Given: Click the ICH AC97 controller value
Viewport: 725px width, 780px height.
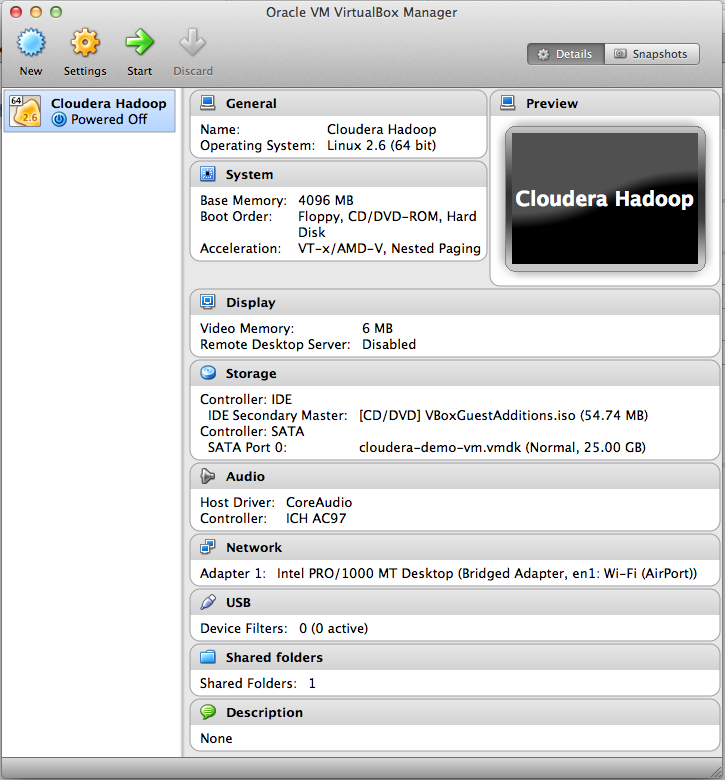Looking at the screenshot, I should 315,518.
